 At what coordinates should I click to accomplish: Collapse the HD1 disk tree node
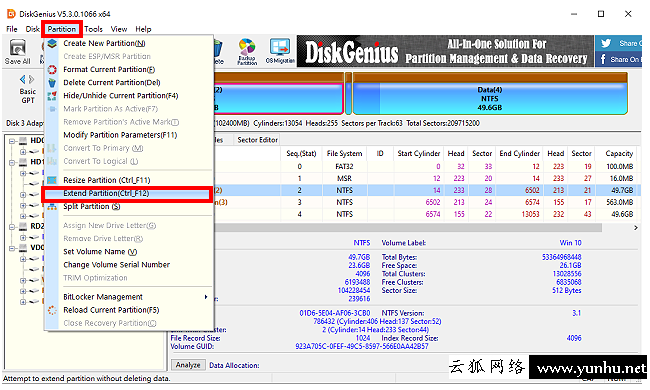(x=12, y=162)
